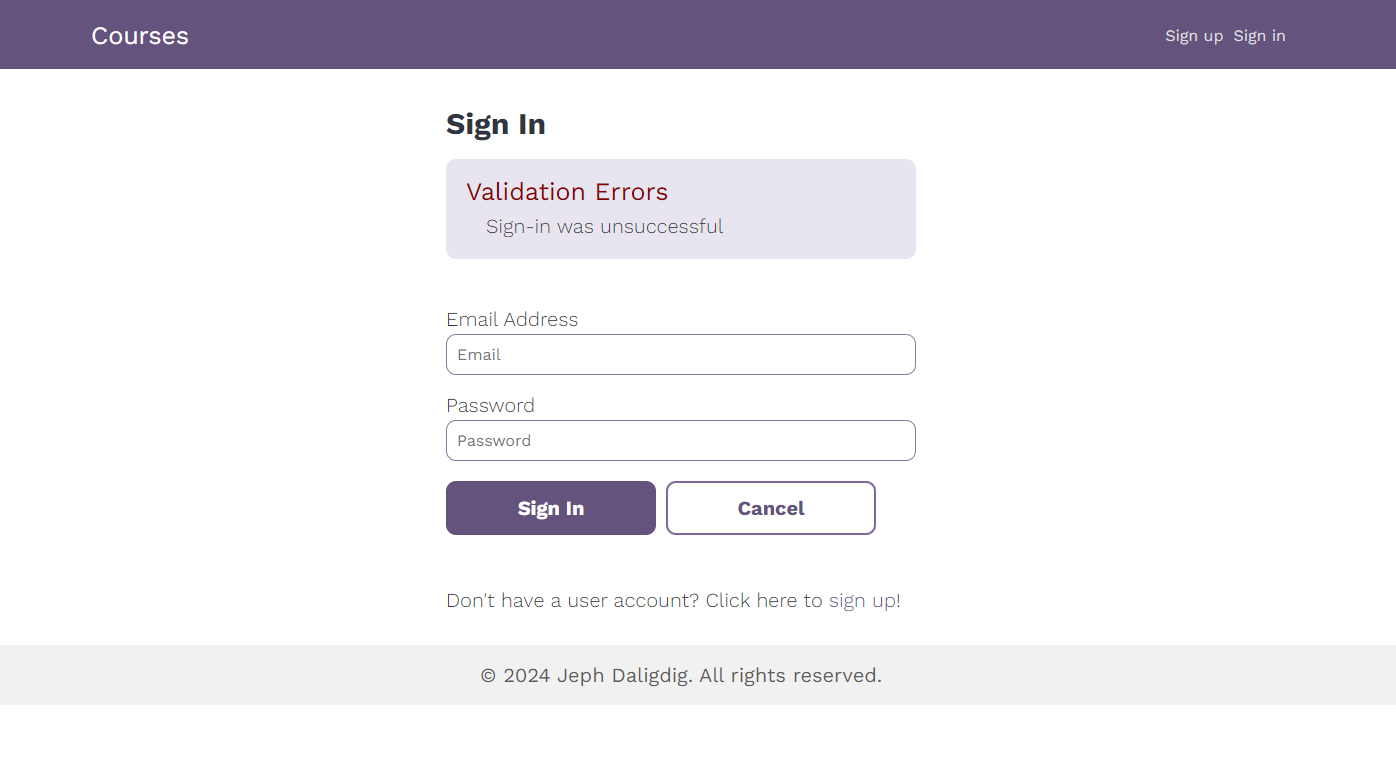Click the 'Password' placeholder text
This screenshot has height=780, width=1396.
[x=494, y=441]
